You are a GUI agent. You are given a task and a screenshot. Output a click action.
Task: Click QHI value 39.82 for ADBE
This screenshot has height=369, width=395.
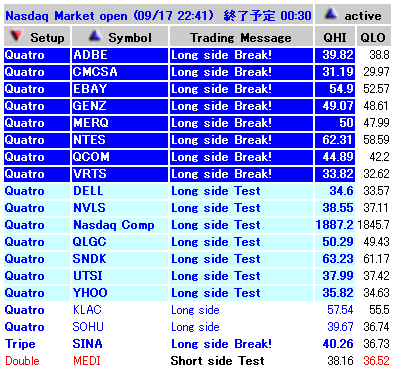[x=335, y=55]
